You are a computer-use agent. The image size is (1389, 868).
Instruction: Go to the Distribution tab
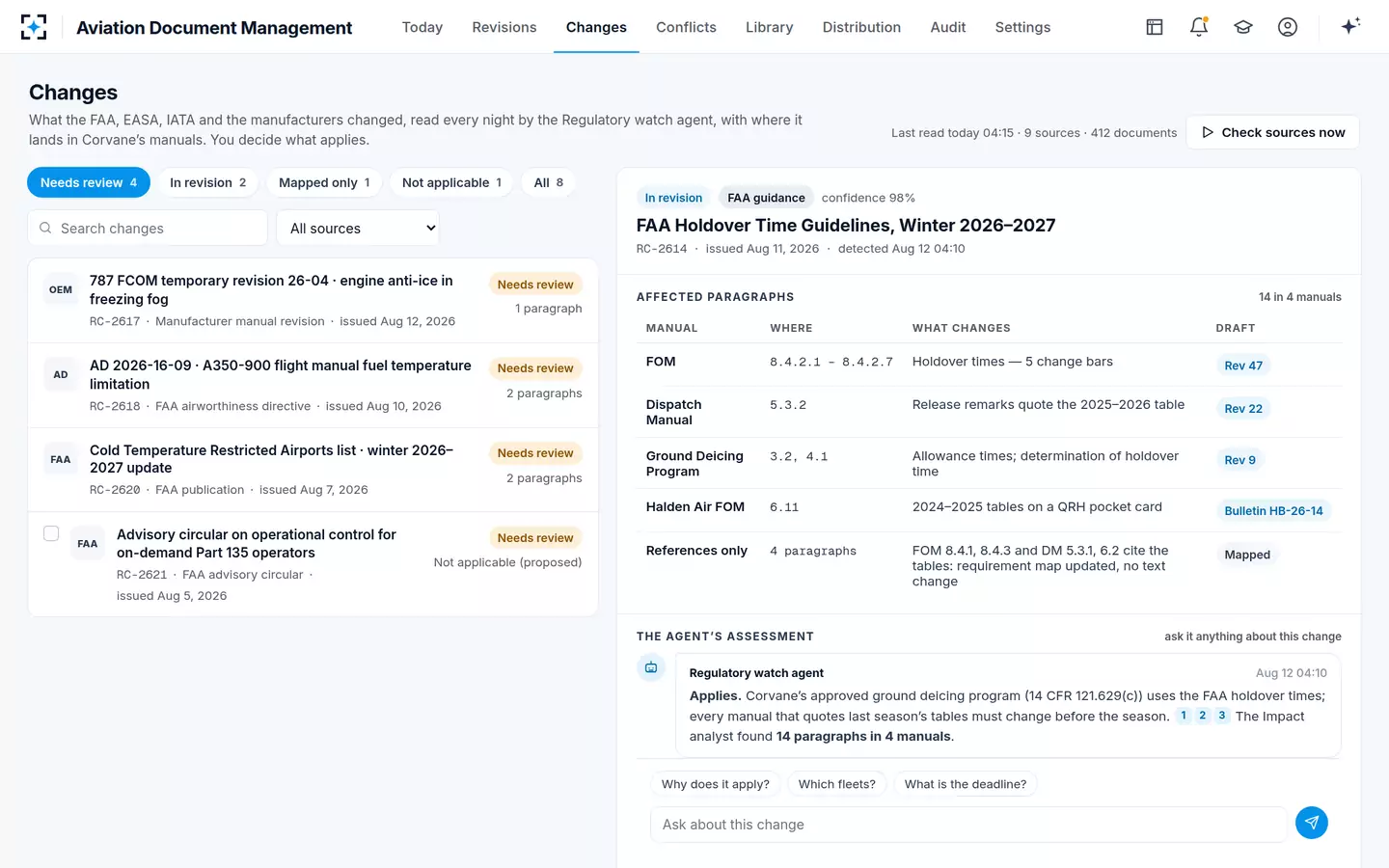(861, 27)
